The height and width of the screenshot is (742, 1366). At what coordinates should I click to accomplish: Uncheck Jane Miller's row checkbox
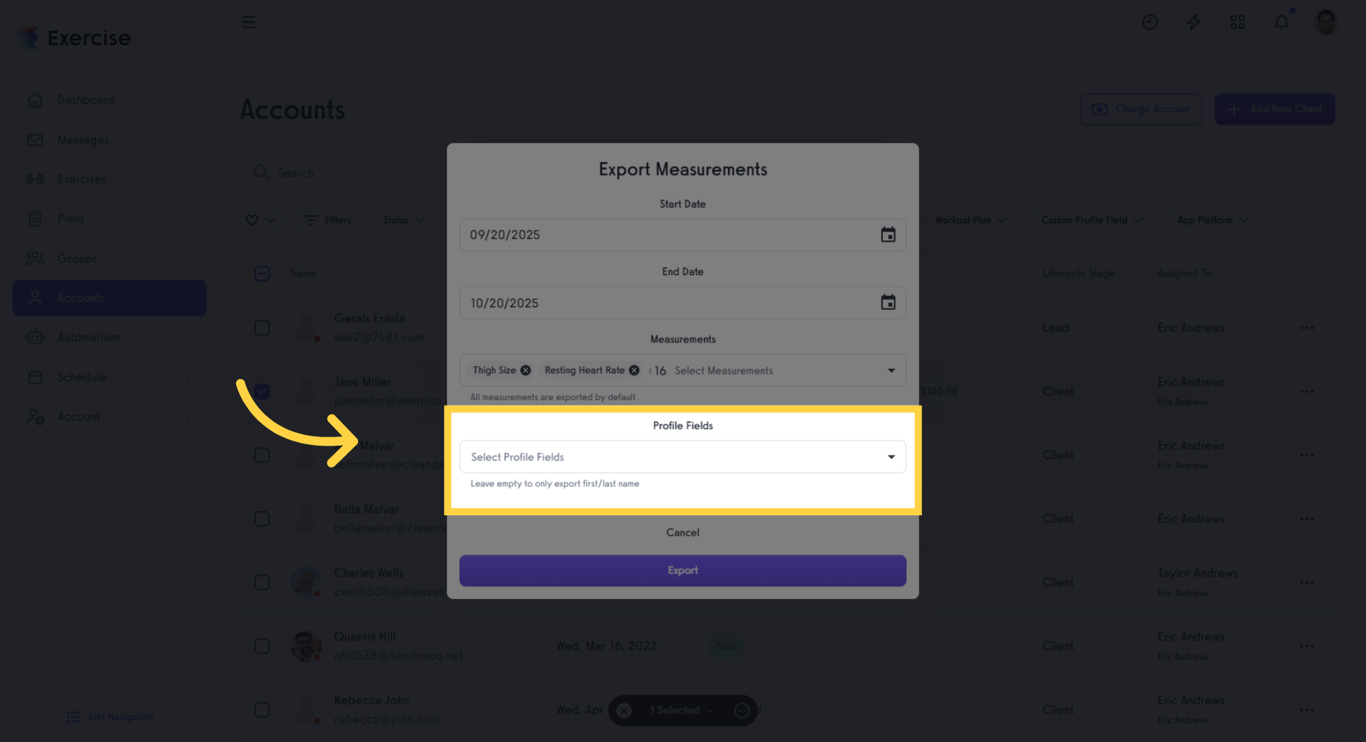(261, 391)
